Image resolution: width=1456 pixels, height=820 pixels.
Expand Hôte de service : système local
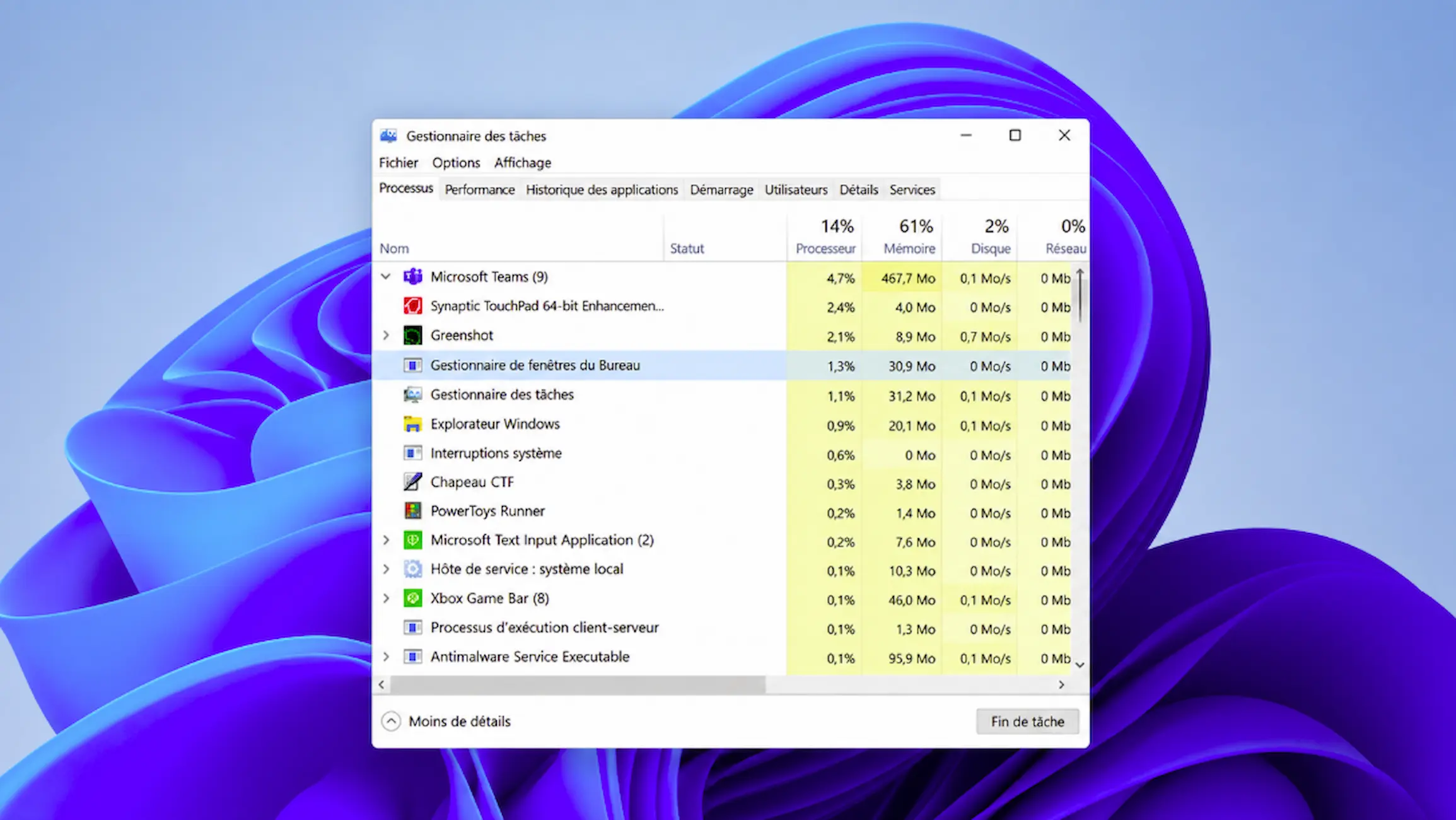(386, 569)
